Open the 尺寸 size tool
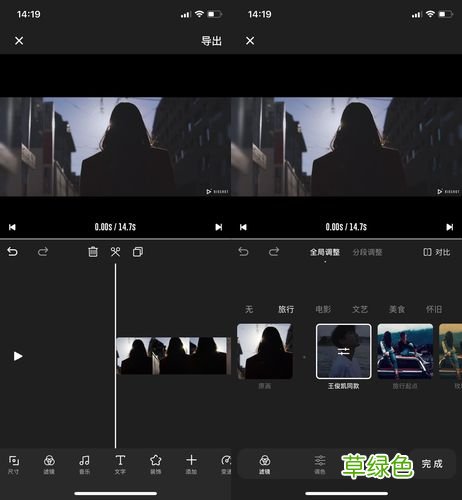Screen dimensions: 462x500 pyautogui.click(x=13, y=464)
